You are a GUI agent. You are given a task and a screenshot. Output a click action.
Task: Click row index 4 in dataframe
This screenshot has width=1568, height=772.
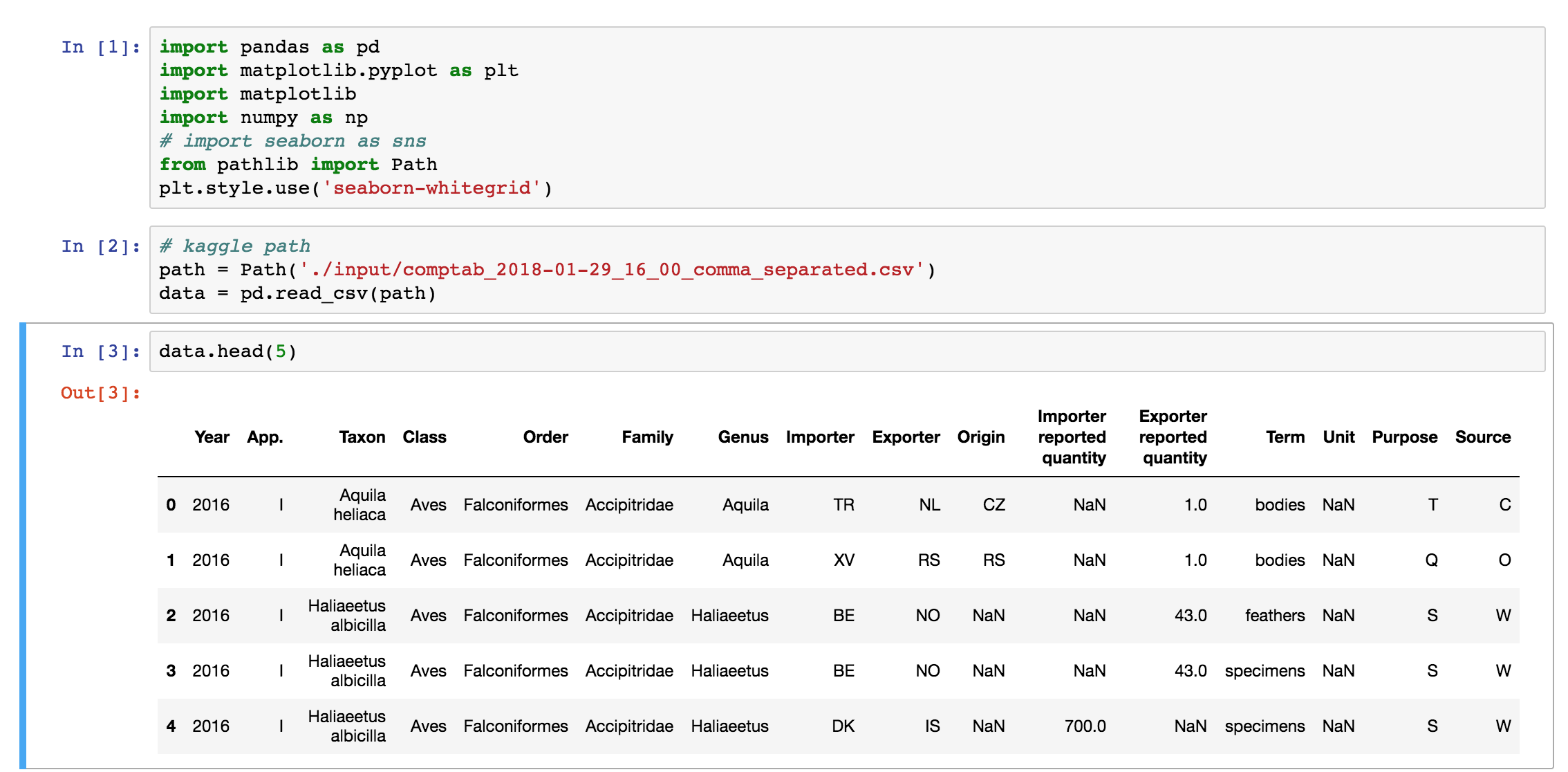tap(171, 726)
